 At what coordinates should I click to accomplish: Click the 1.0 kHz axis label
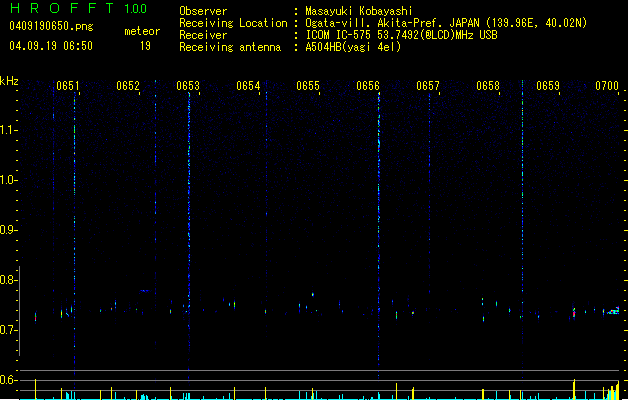click(8, 180)
